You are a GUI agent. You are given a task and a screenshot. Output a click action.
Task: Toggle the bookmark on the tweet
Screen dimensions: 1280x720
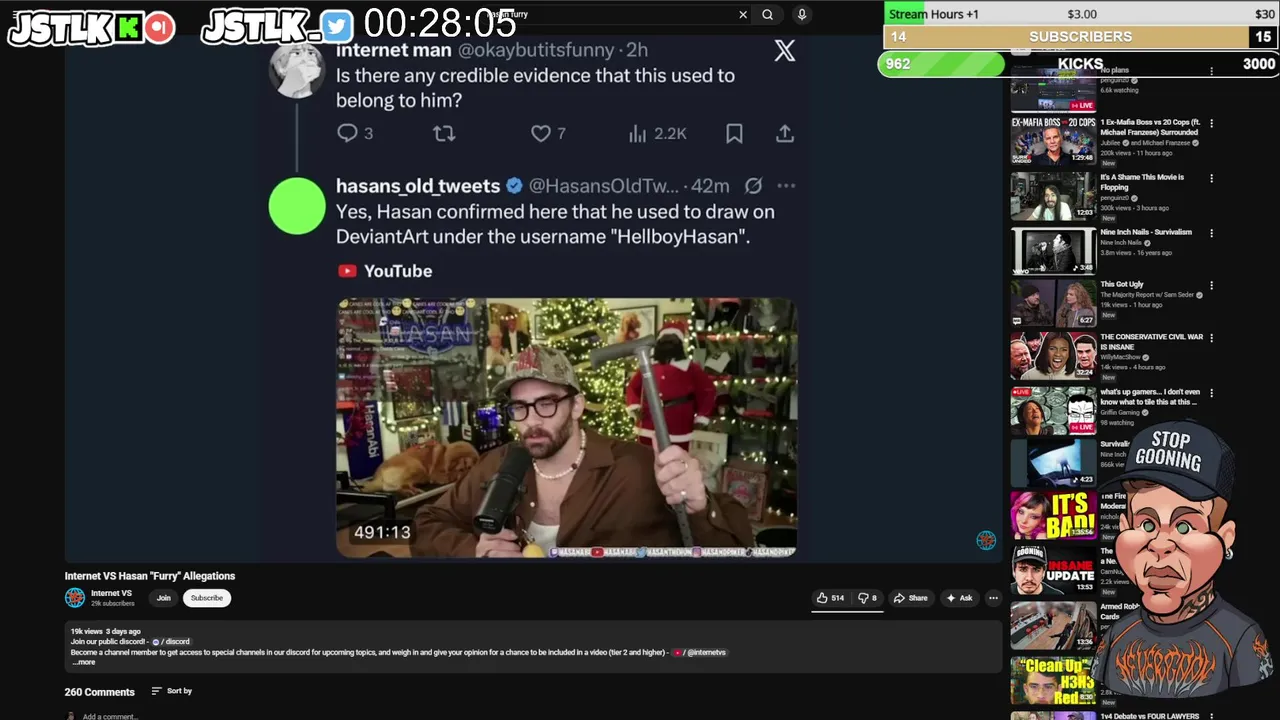pyautogui.click(x=734, y=133)
